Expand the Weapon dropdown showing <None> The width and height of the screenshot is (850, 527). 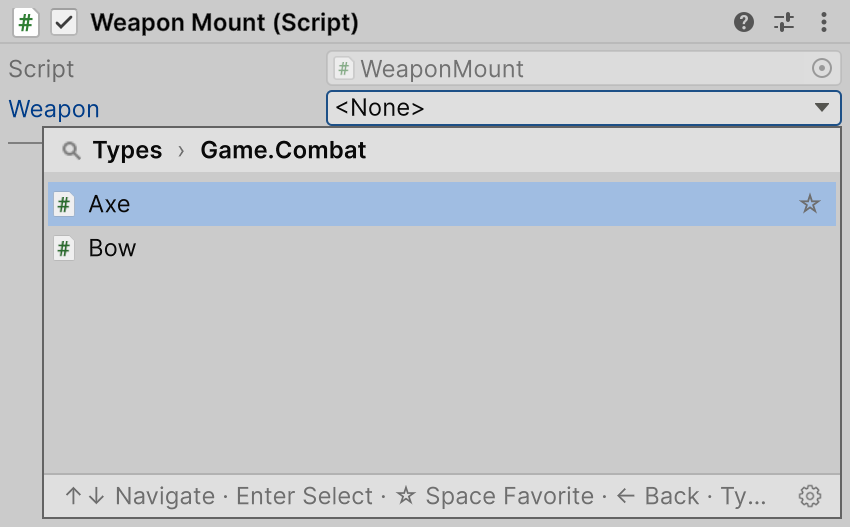coord(584,108)
